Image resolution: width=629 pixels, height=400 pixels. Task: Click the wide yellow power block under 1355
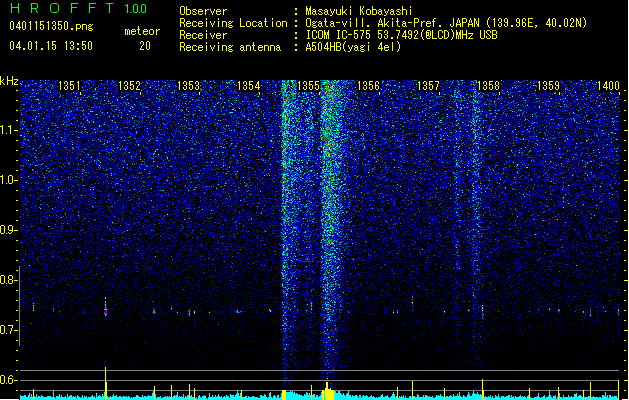click(329, 392)
